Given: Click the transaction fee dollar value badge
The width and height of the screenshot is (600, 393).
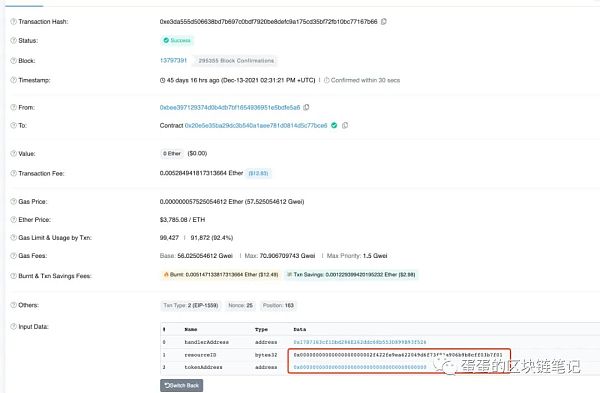Looking at the screenshot, I should click(x=258, y=173).
